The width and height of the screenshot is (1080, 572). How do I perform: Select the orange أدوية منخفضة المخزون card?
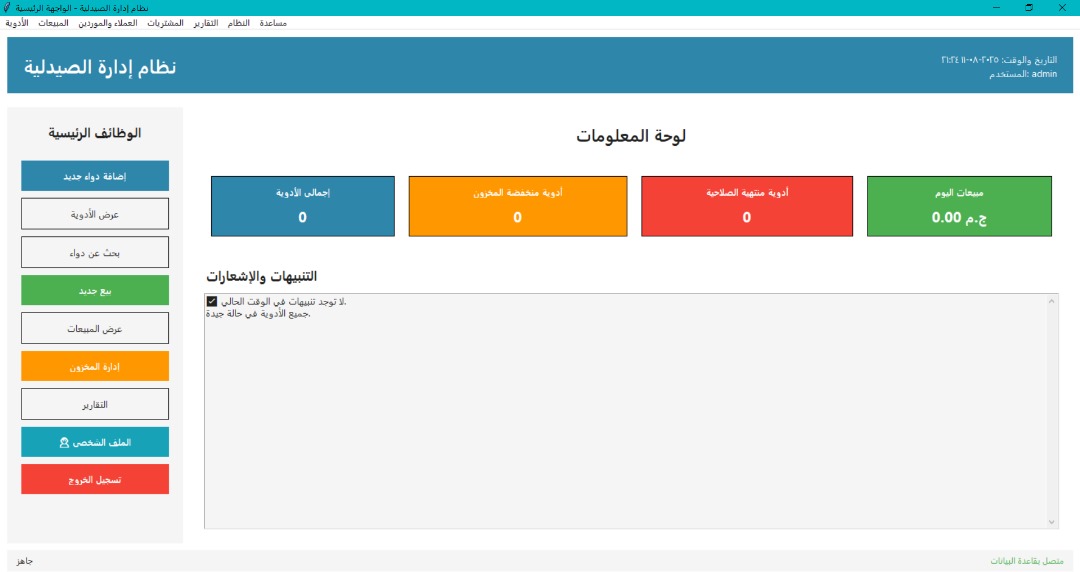click(x=518, y=206)
